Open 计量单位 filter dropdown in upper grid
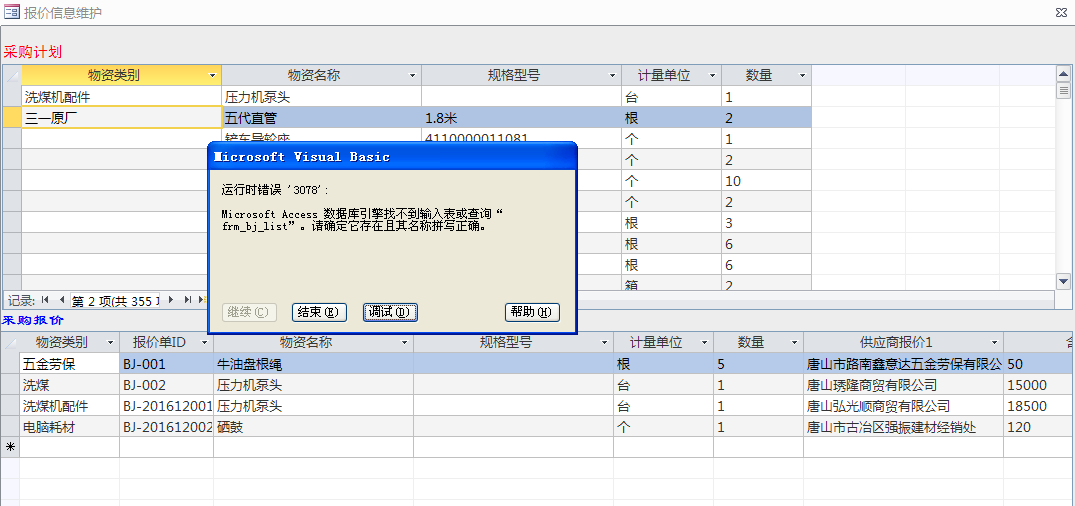This screenshot has height=506, width=1075. [x=712, y=76]
